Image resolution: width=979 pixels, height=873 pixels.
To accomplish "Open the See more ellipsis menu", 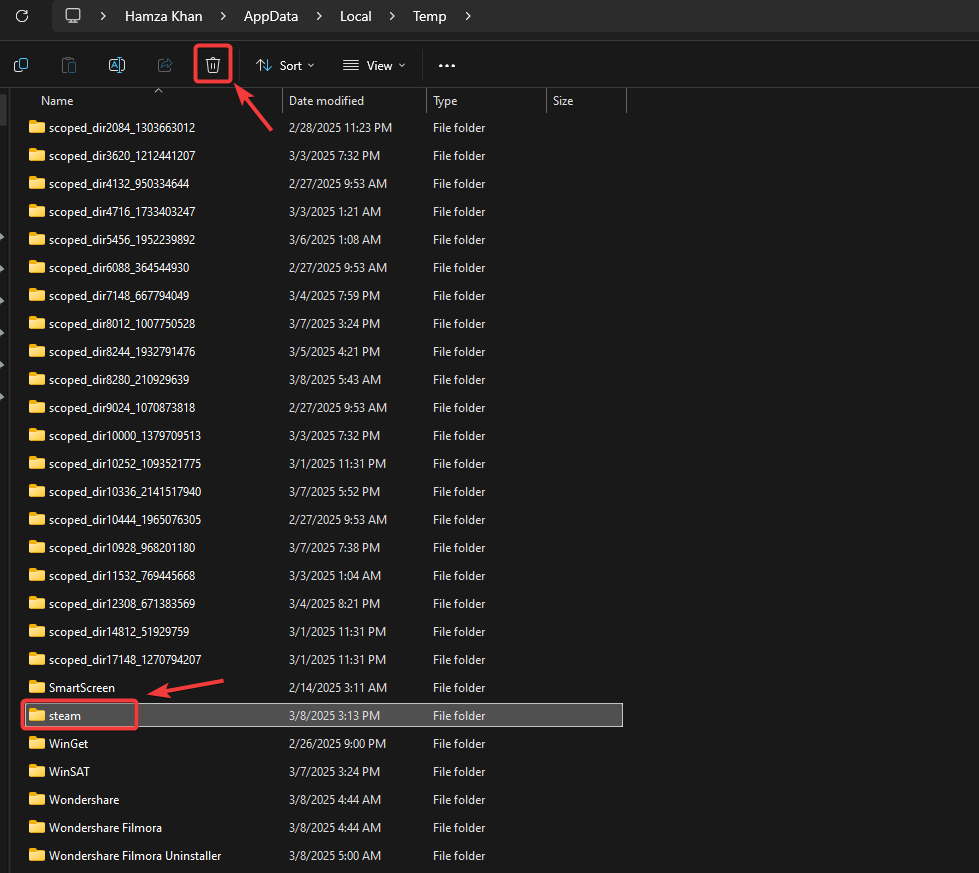I will [447, 65].
